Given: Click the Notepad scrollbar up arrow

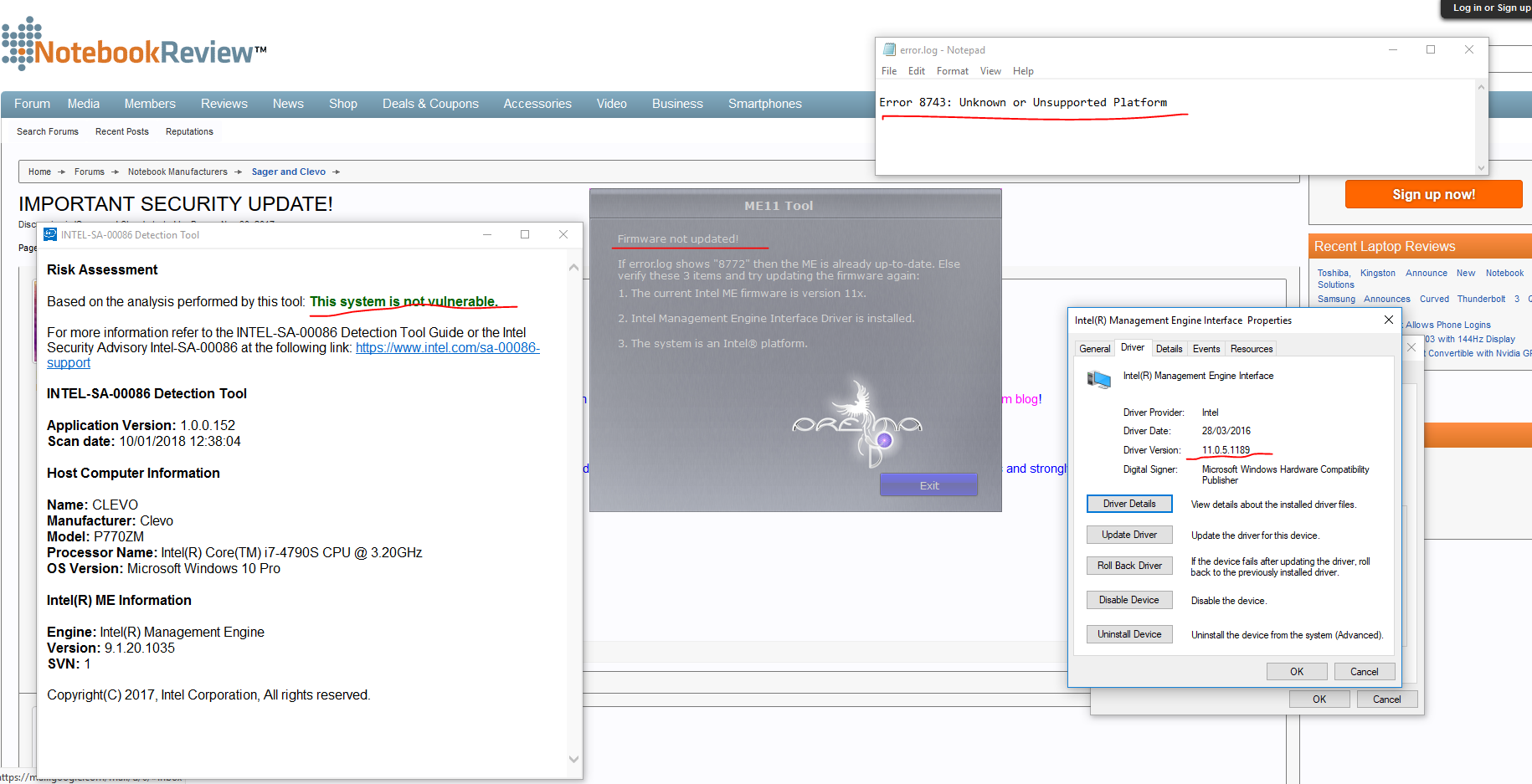Looking at the screenshot, I should pyautogui.click(x=1481, y=87).
